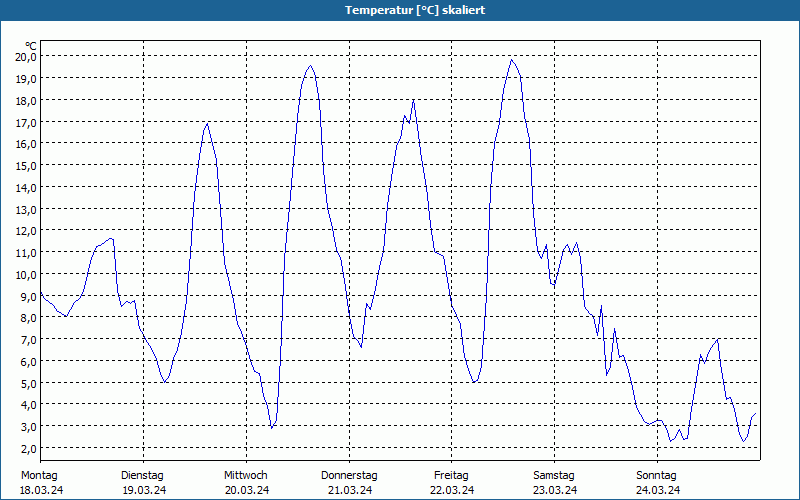Image resolution: width=800 pixels, height=500 pixels.
Task: Click the 7,0 y-axis value
Action: [x=28, y=340]
